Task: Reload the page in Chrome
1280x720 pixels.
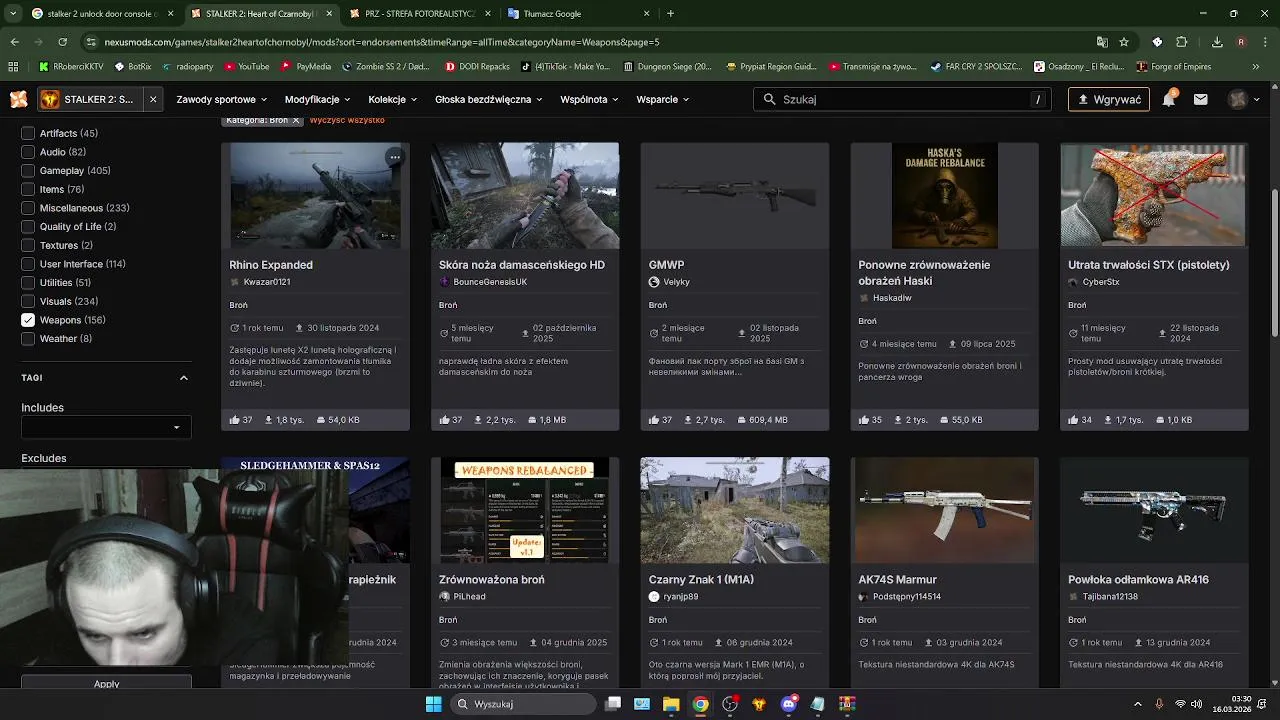Action: click(62, 42)
